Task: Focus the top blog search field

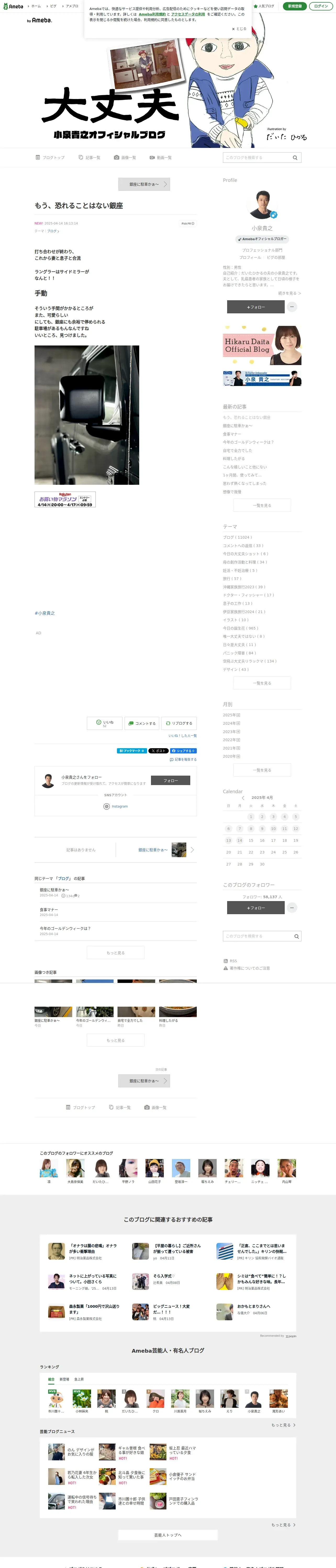Action: [x=257, y=158]
